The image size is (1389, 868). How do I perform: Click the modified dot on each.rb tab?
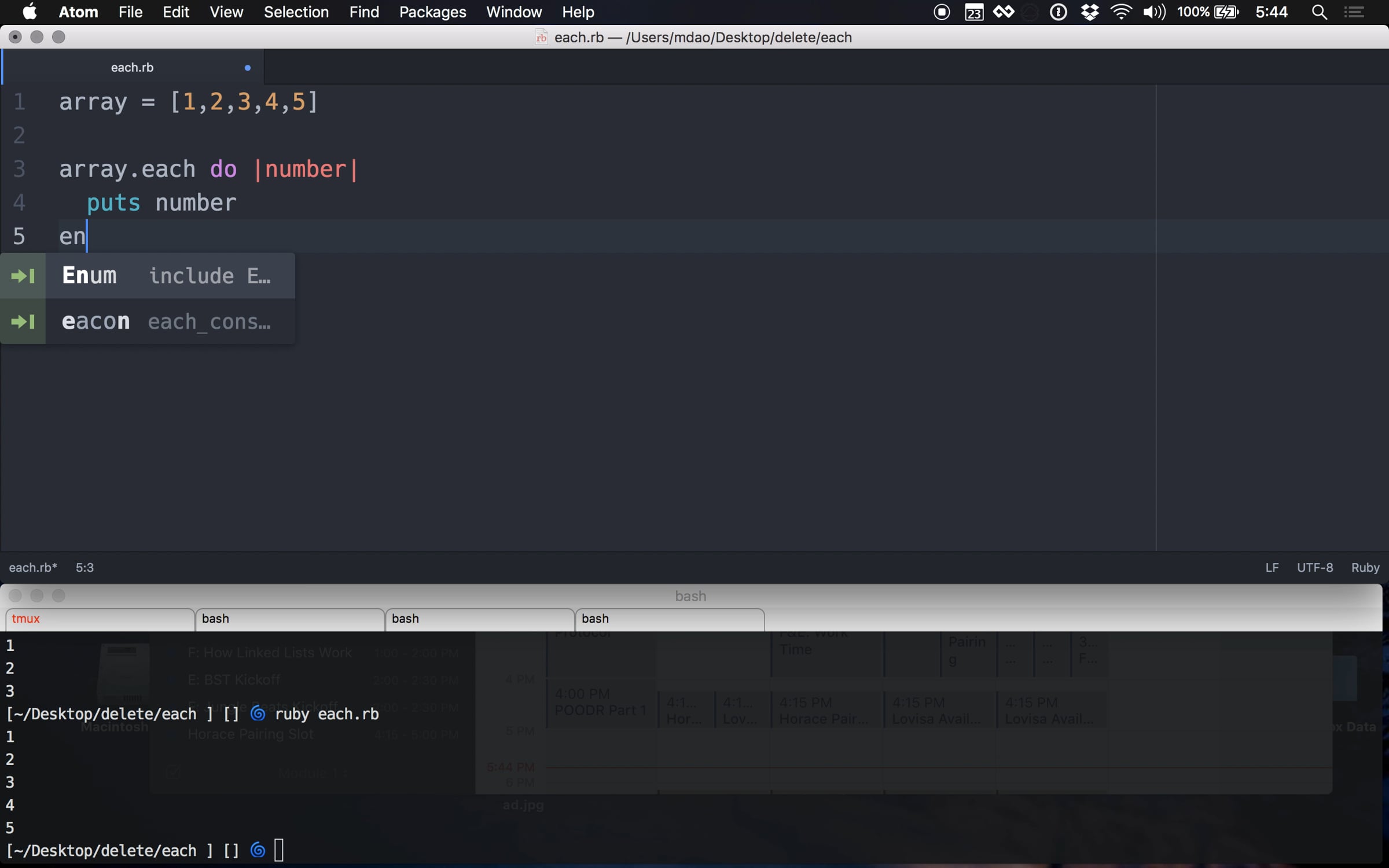point(248,68)
